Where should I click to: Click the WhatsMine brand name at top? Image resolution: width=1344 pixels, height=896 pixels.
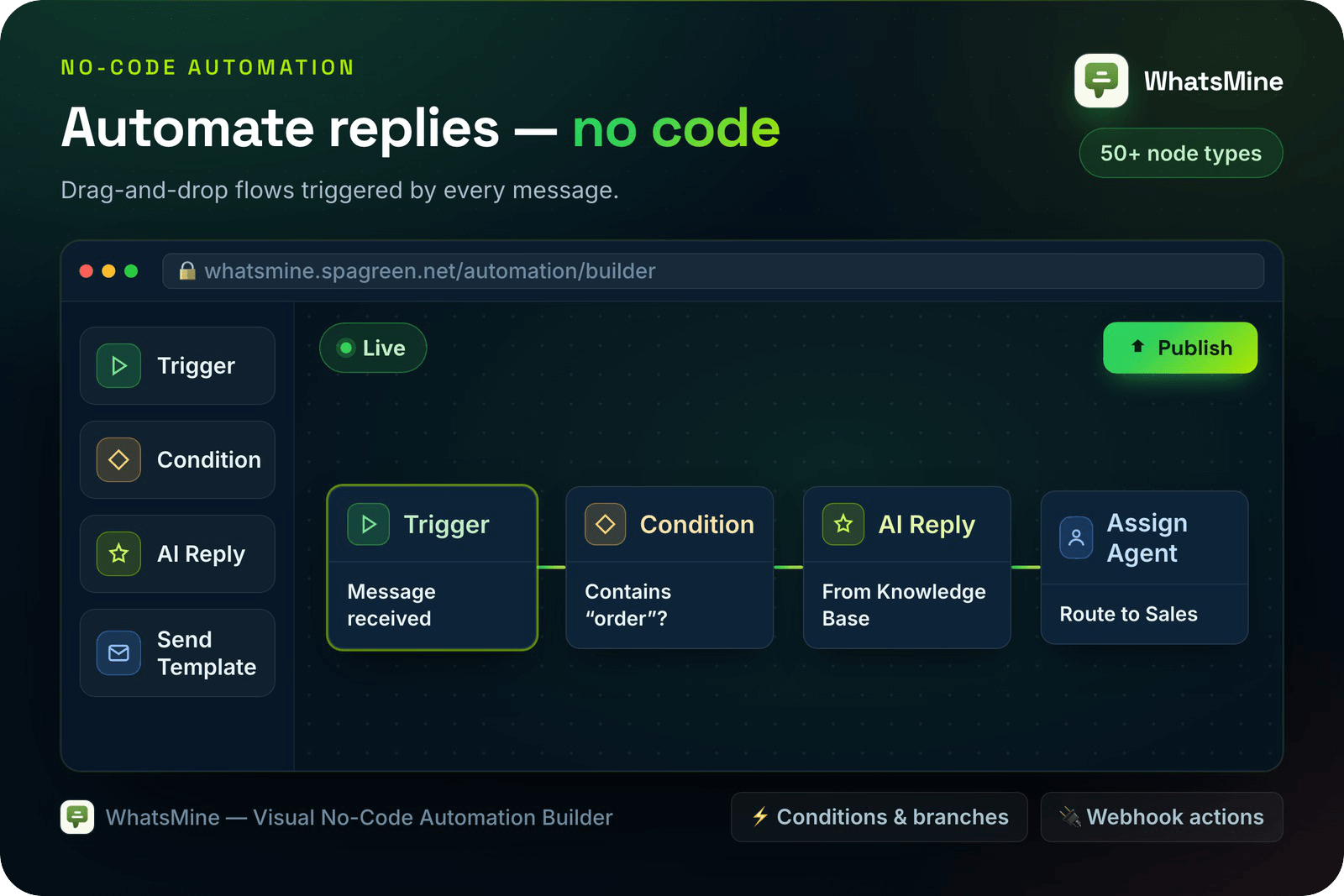point(1213,81)
